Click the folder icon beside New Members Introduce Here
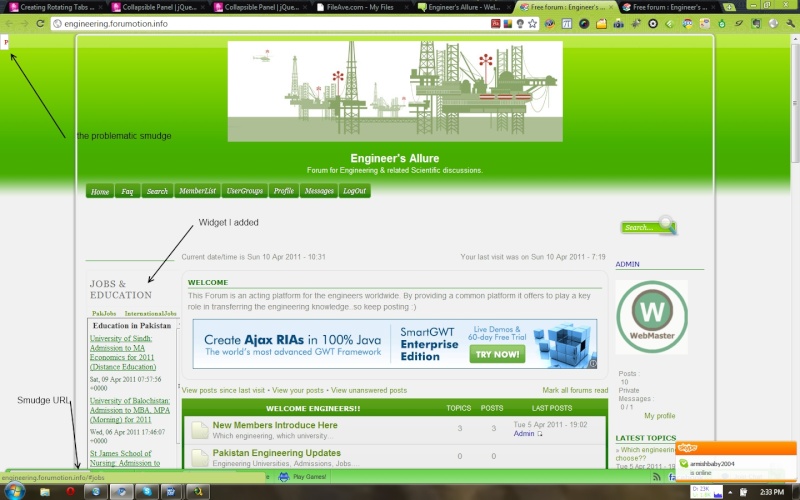This screenshot has width=800, height=500. (199, 430)
